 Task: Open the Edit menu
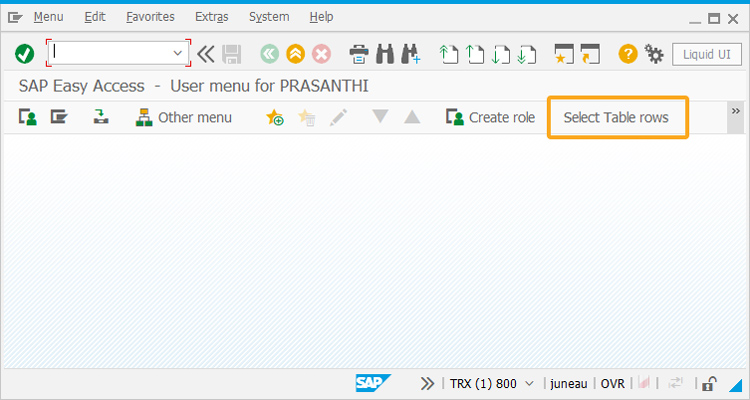coord(95,17)
